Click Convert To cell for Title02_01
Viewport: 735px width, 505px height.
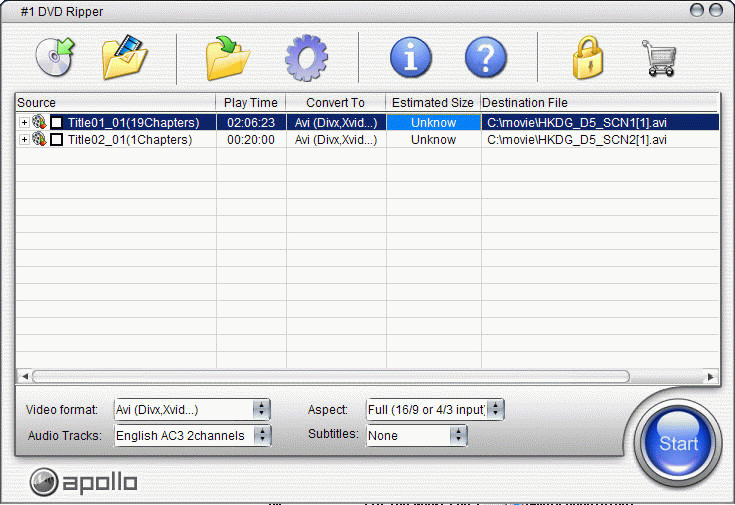pyautogui.click(x=336, y=140)
